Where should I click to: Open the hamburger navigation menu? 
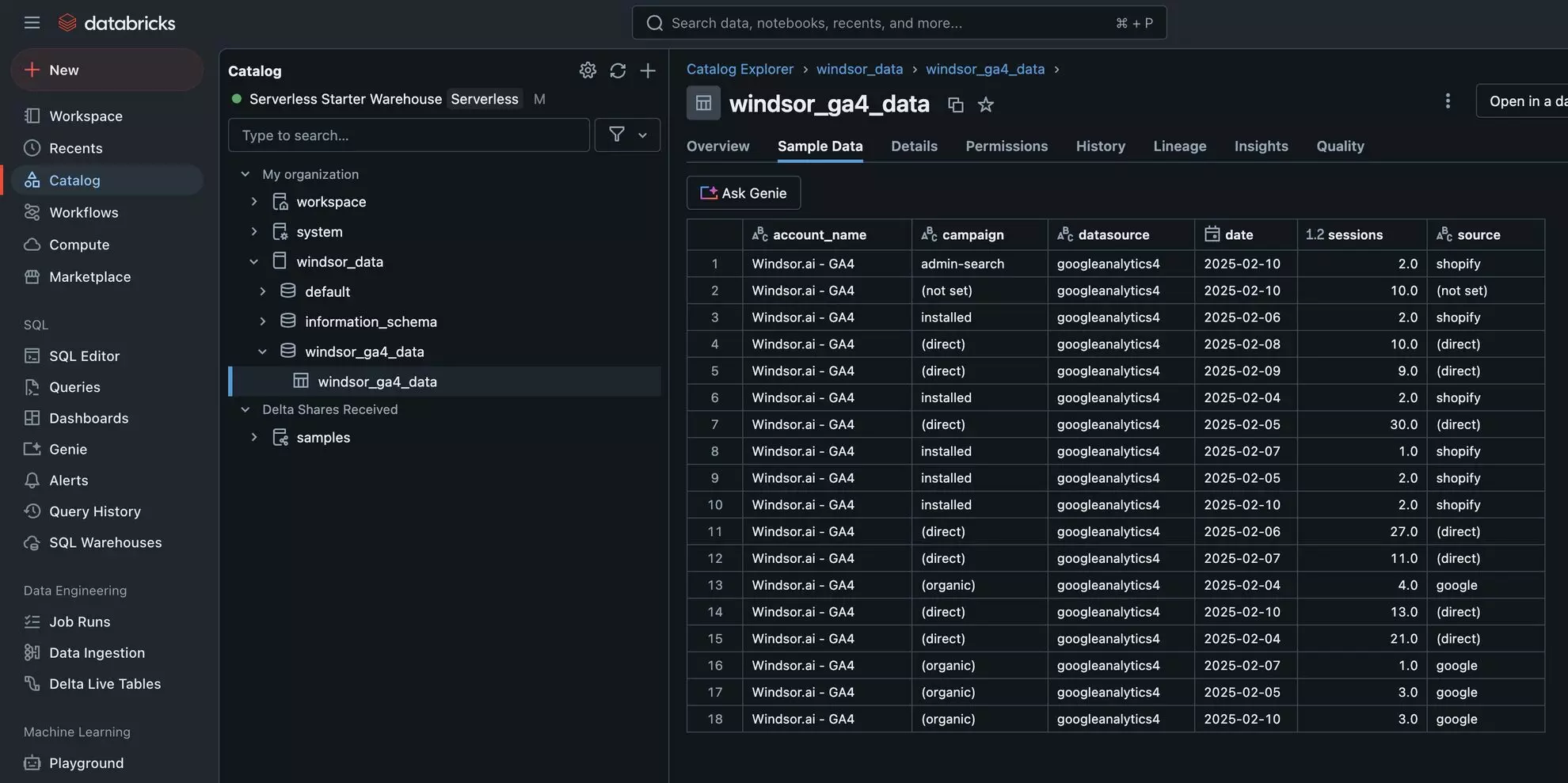click(32, 22)
